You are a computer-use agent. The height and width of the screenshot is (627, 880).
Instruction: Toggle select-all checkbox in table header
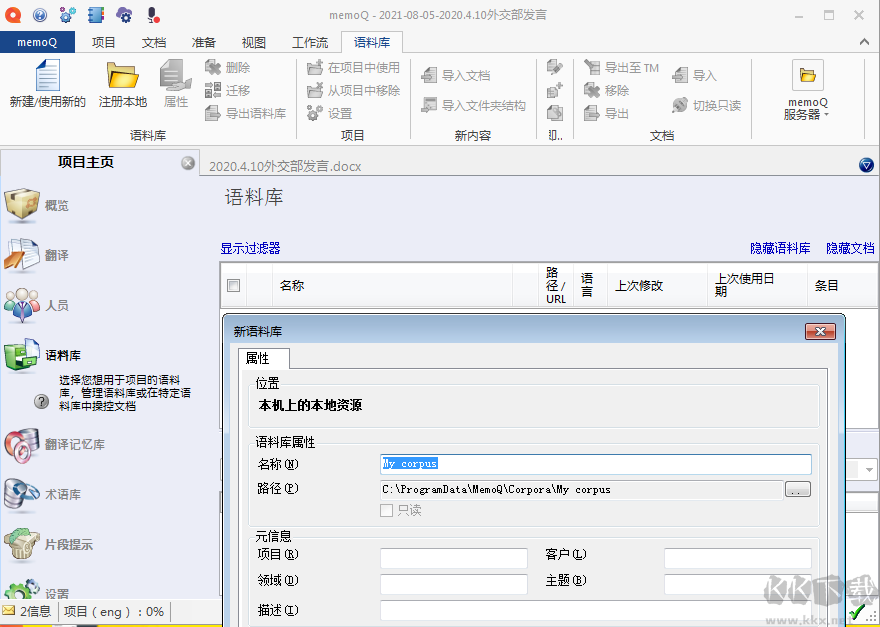233,286
